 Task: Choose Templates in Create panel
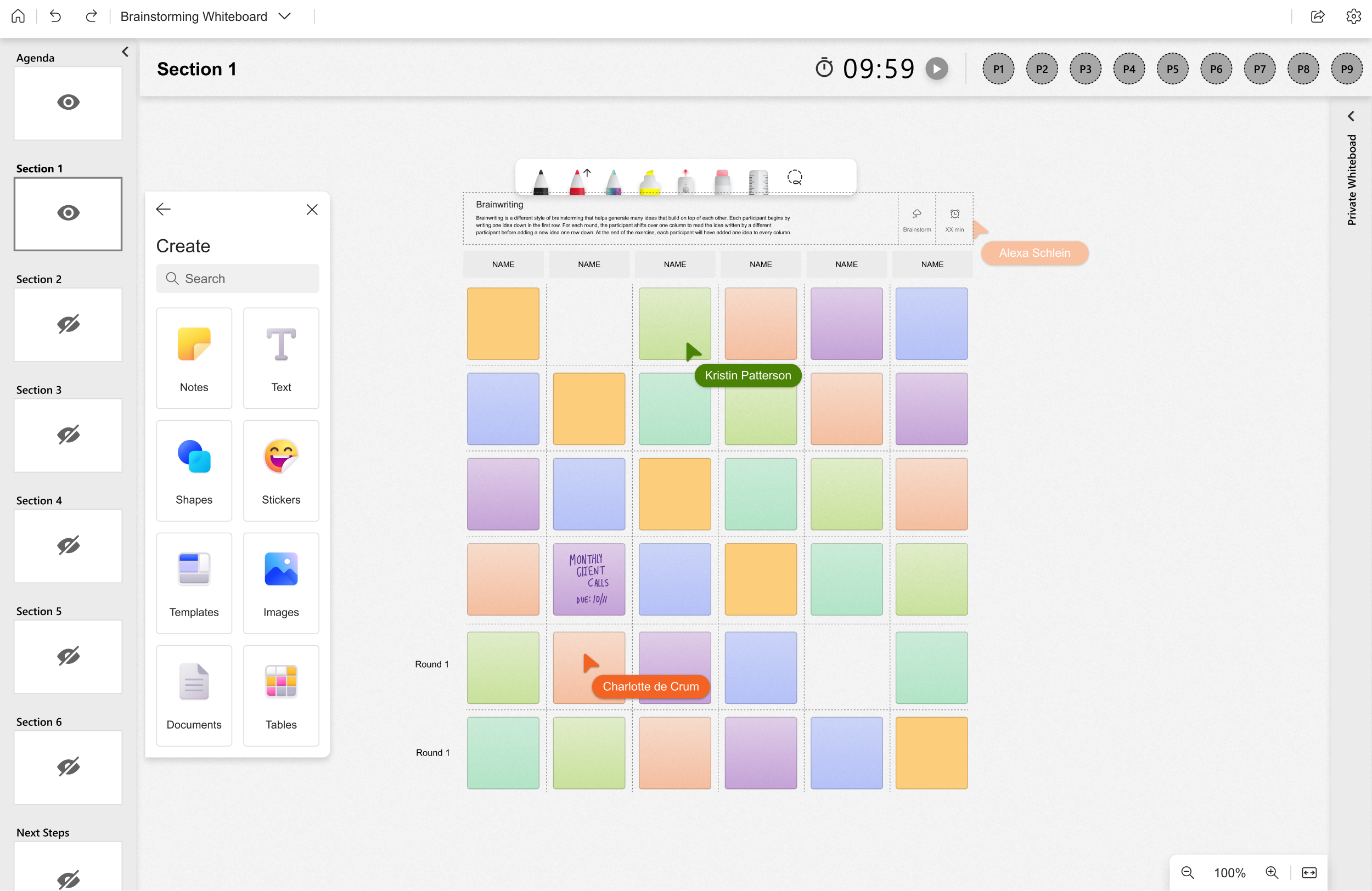(x=194, y=583)
